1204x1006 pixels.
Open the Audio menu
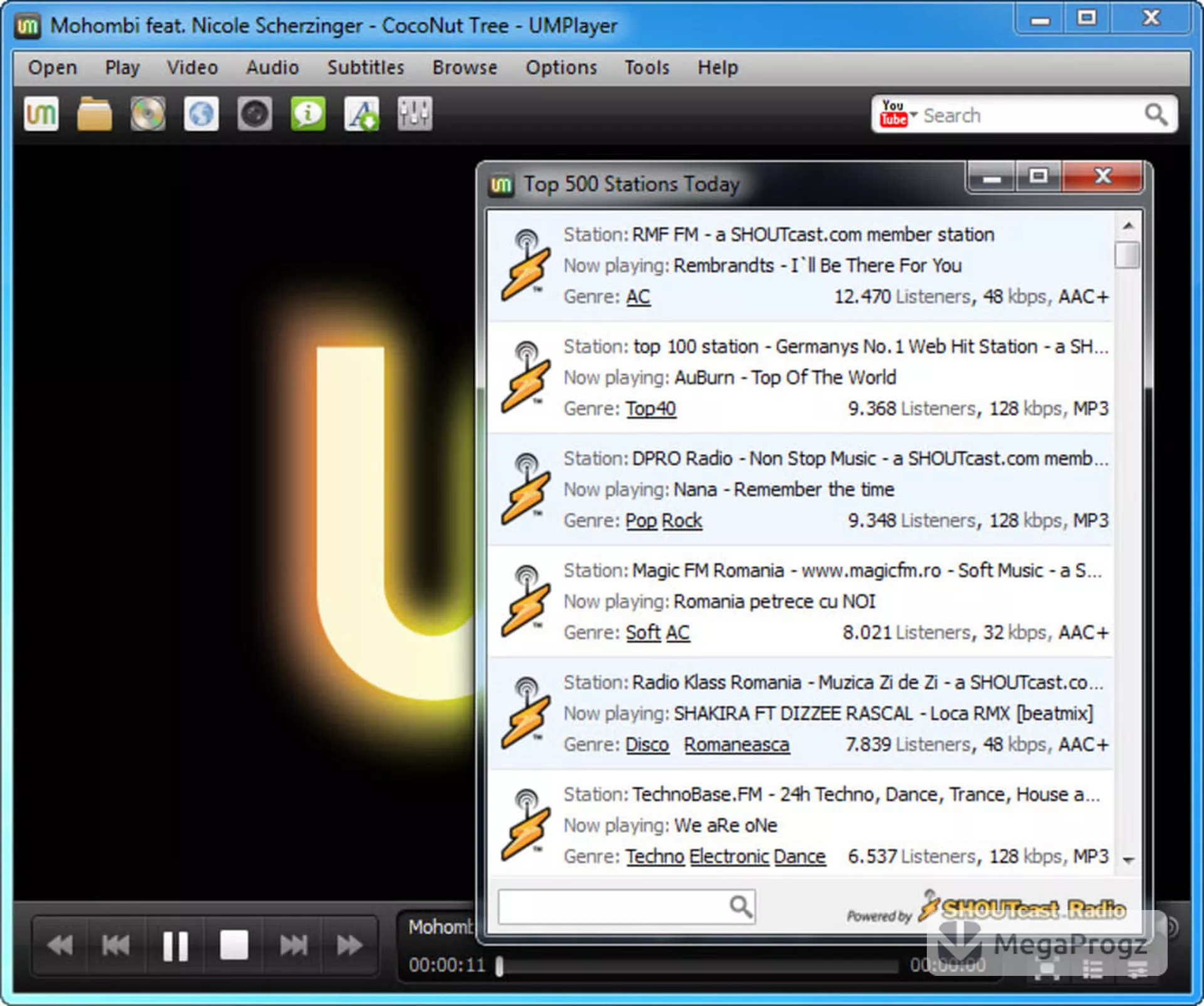(x=273, y=68)
